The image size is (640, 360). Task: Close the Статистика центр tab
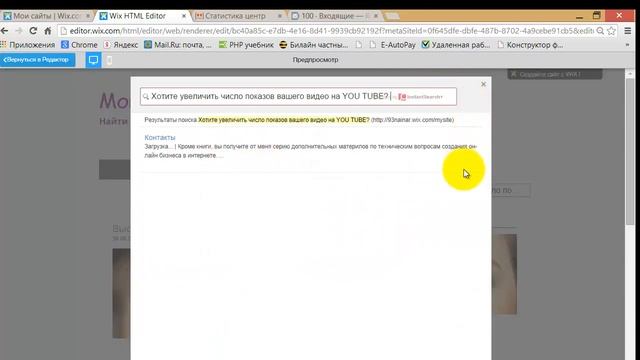tap(280, 16)
